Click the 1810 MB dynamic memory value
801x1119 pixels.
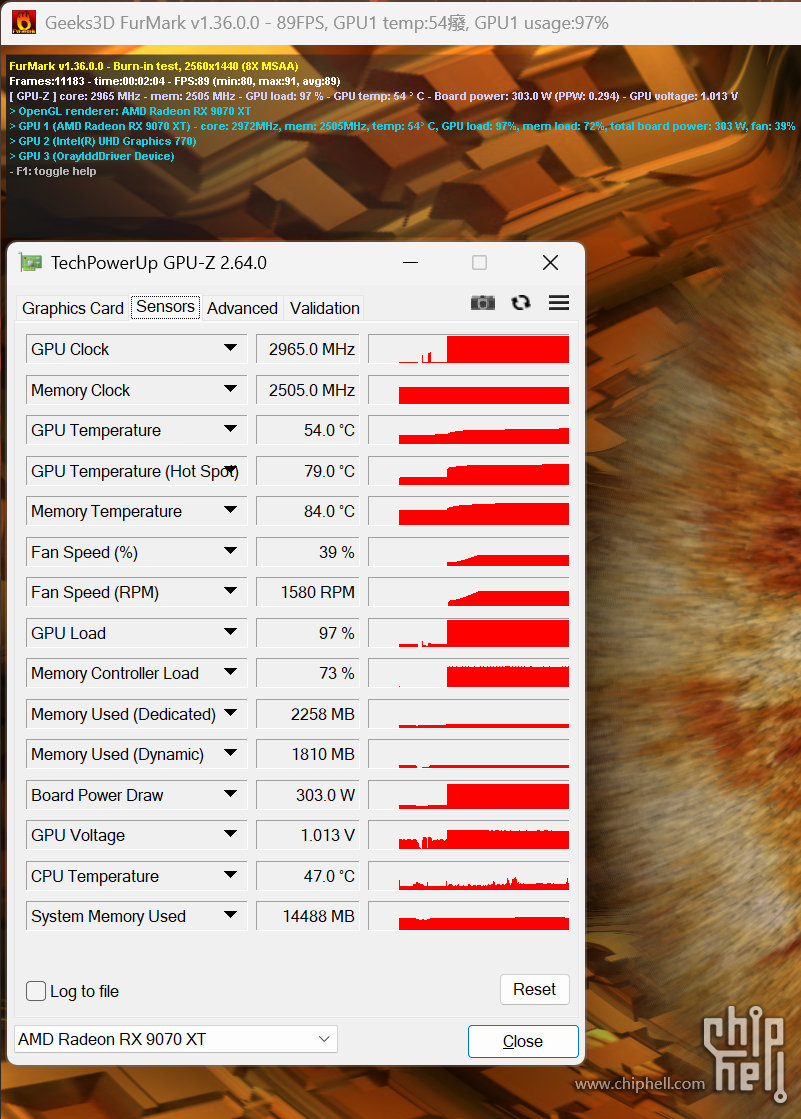pyautogui.click(x=308, y=754)
